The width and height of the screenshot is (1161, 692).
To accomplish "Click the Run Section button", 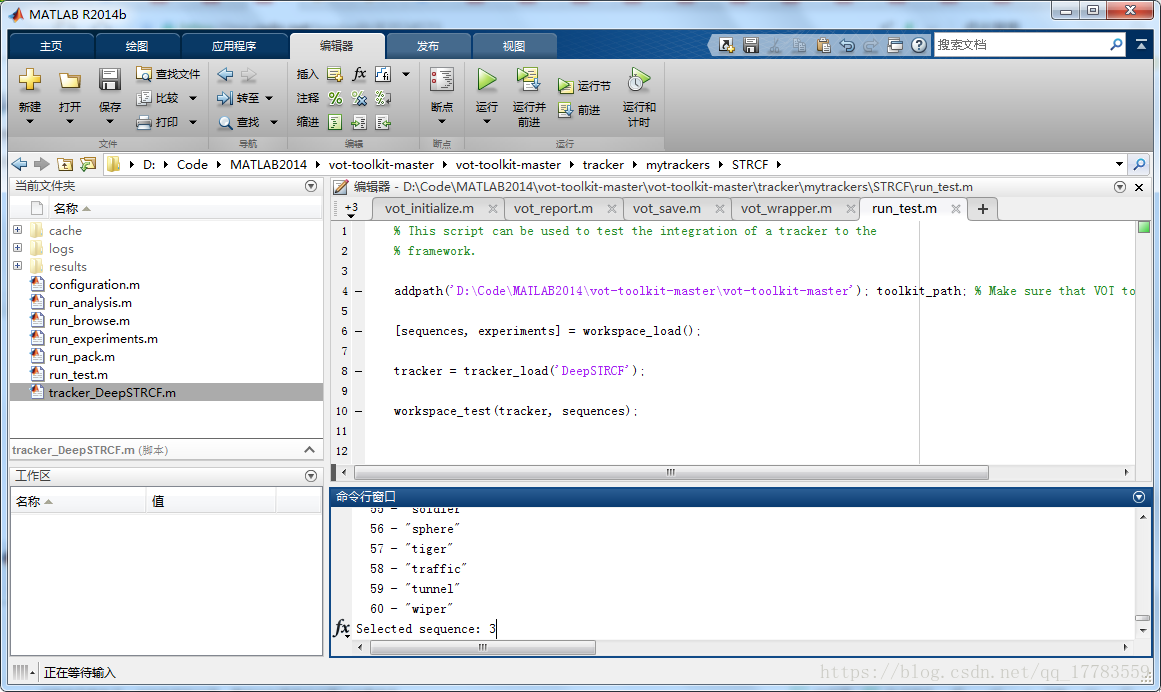I will tap(584, 86).
